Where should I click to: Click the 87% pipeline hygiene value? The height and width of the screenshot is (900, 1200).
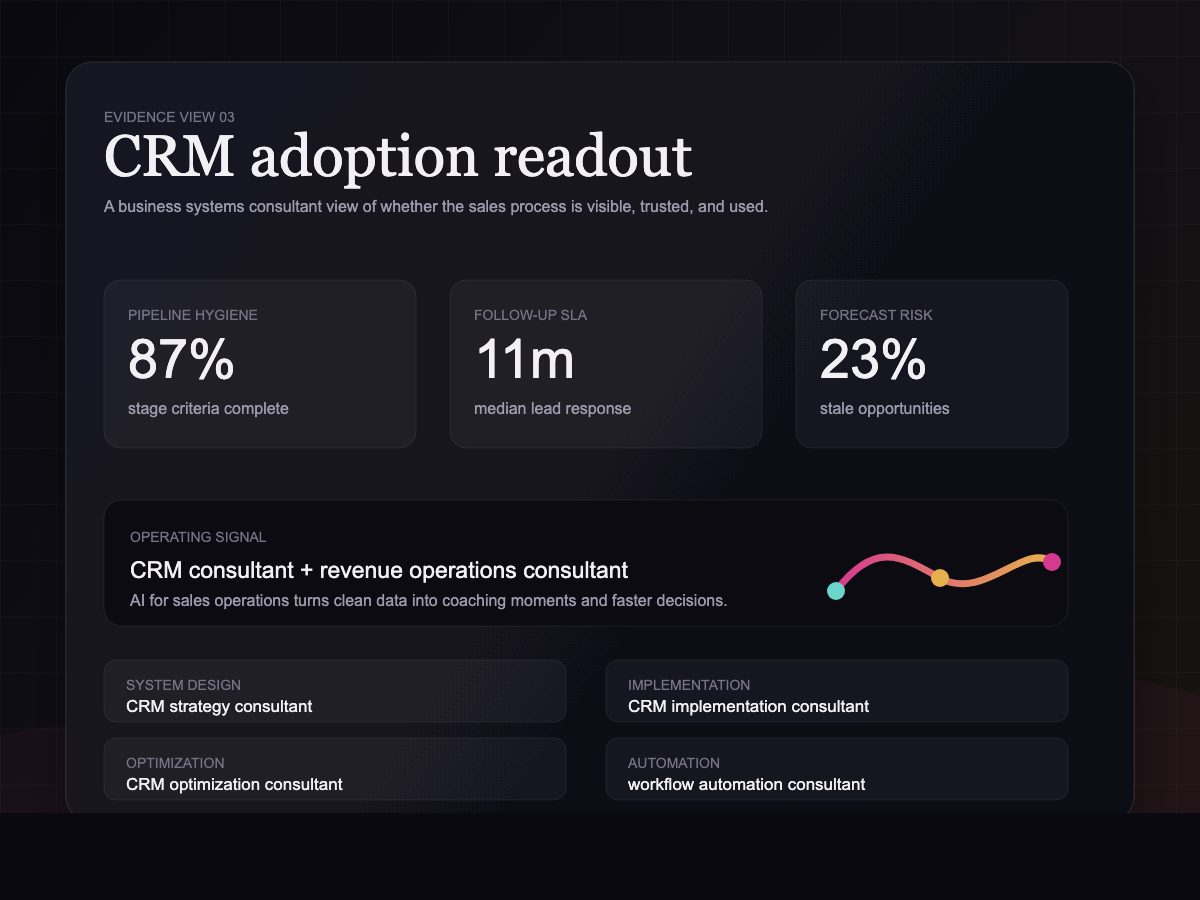(x=181, y=360)
